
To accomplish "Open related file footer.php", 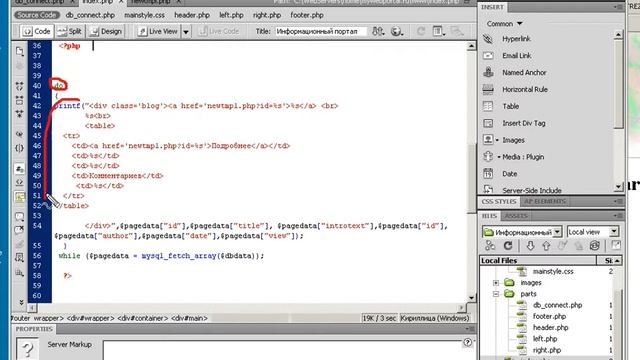I will 307,15.
